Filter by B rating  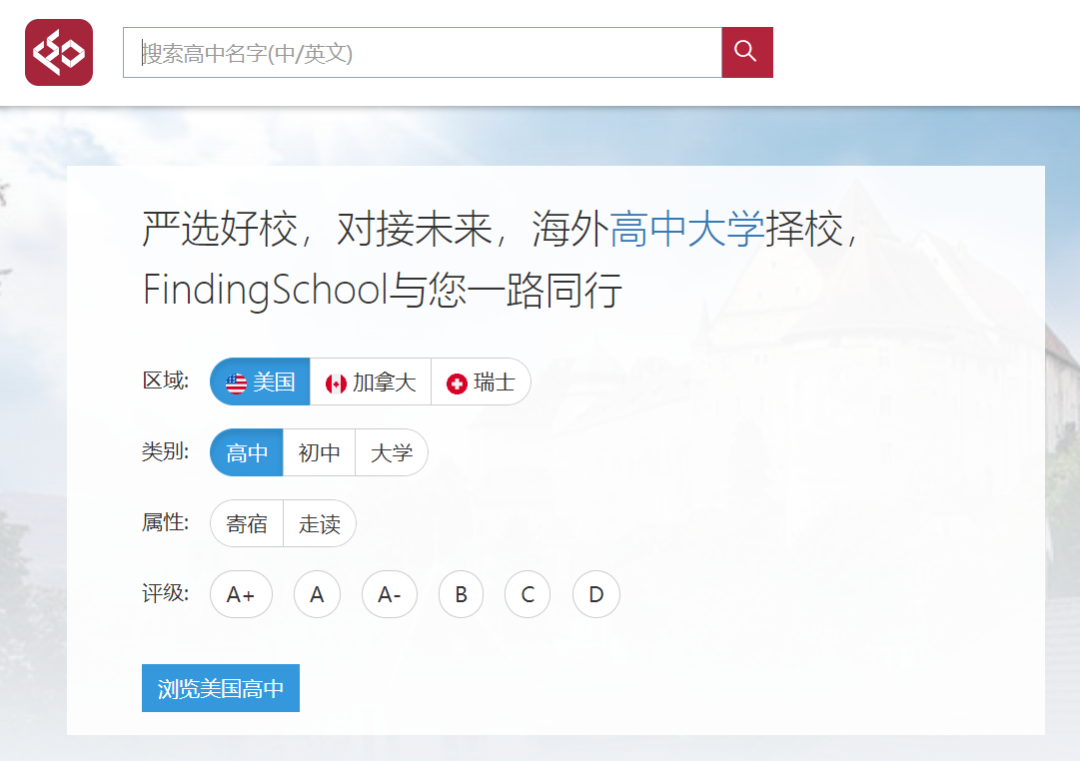tap(461, 595)
